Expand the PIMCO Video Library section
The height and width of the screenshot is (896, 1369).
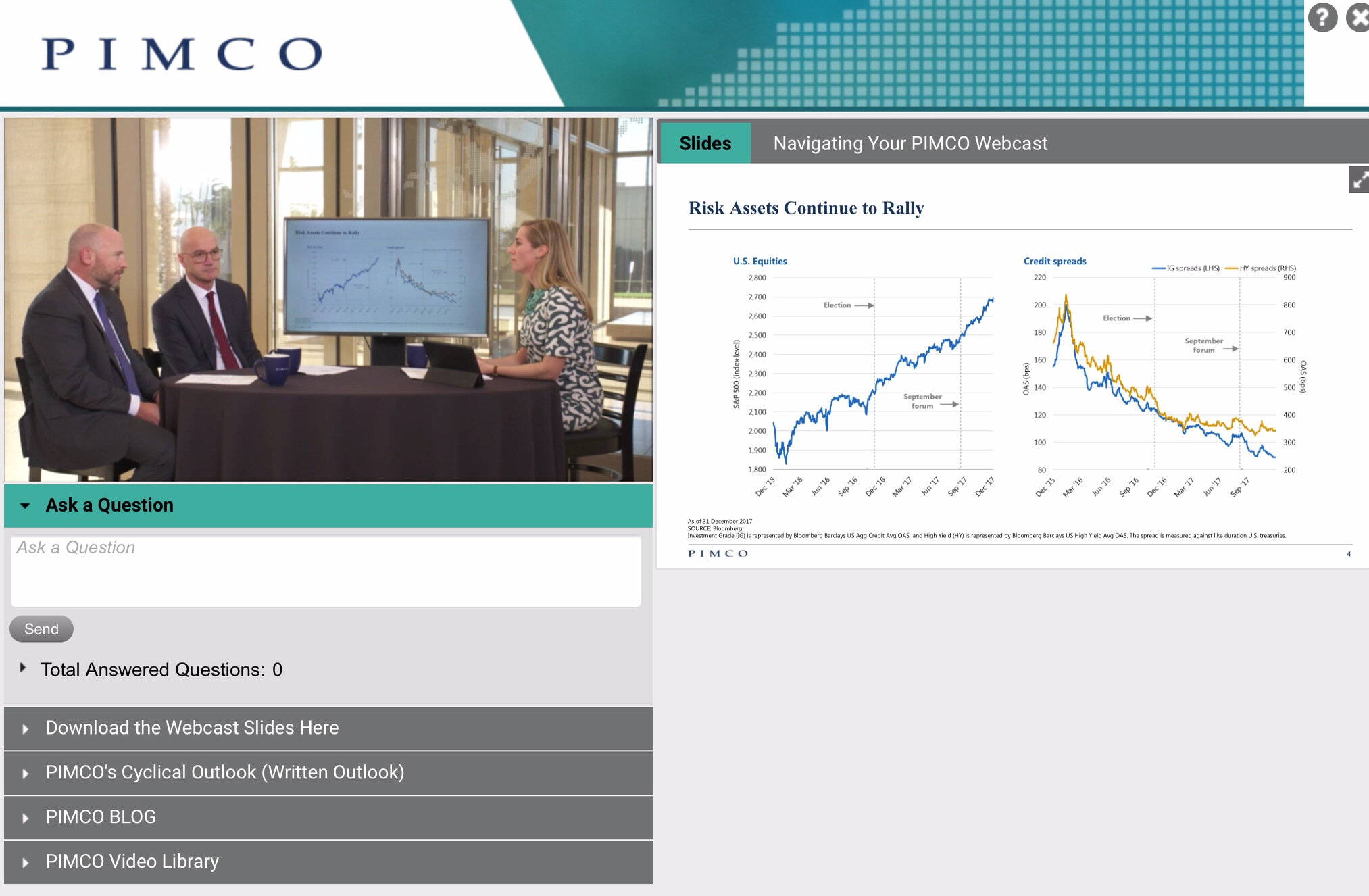[328, 862]
